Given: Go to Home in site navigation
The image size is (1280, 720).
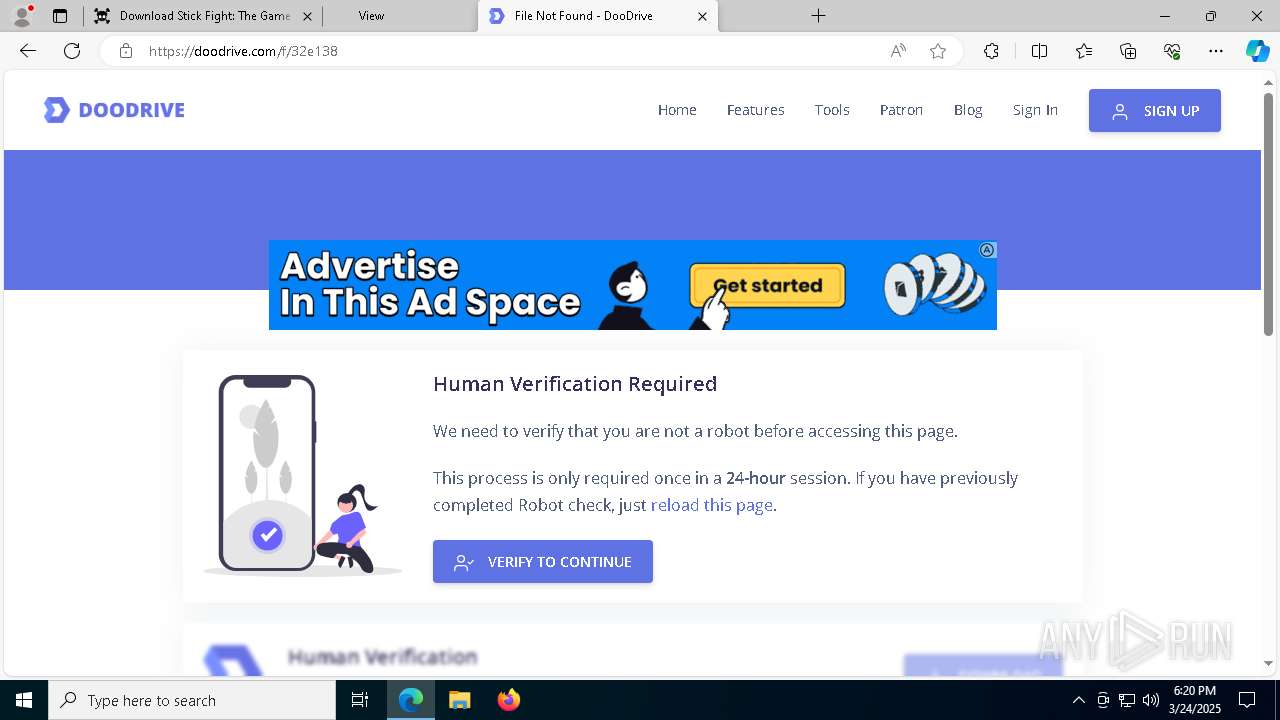Looking at the screenshot, I should [x=677, y=110].
